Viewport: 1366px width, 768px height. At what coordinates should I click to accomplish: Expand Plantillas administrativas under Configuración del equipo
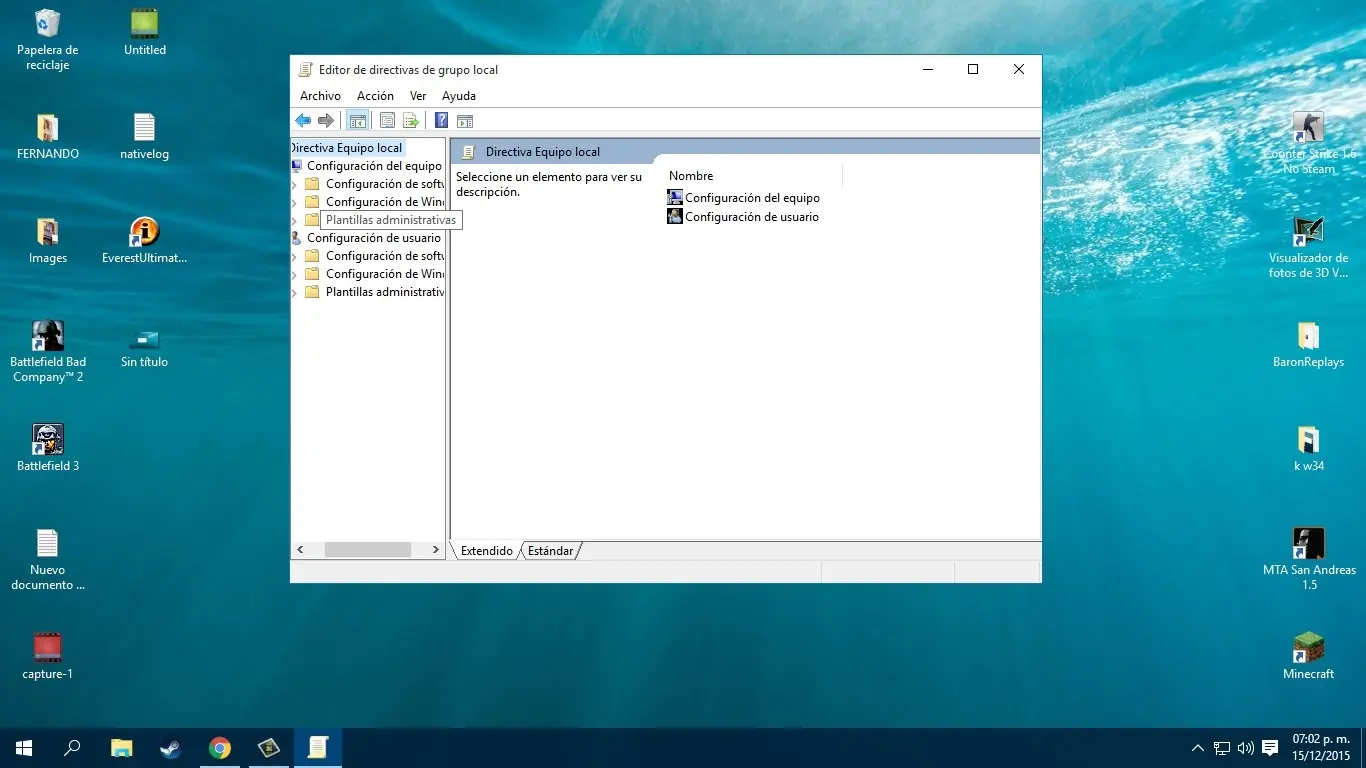coord(295,220)
